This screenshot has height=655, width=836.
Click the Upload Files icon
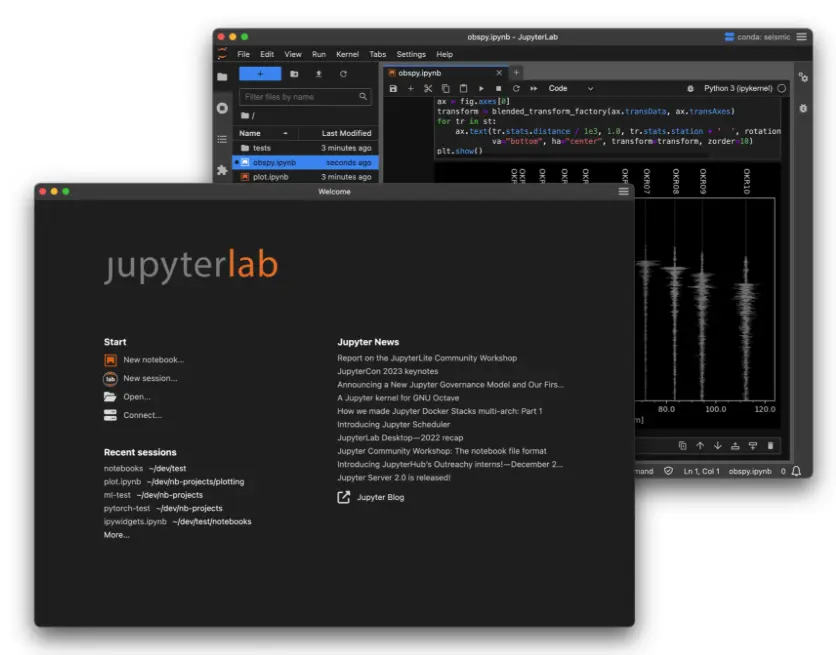coord(318,74)
